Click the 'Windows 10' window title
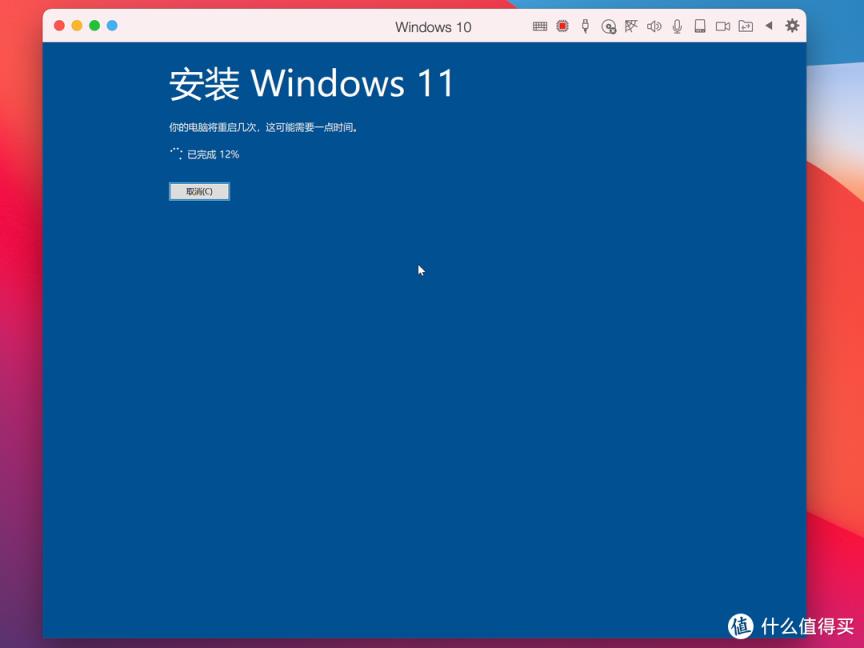The image size is (864, 648). pos(433,27)
